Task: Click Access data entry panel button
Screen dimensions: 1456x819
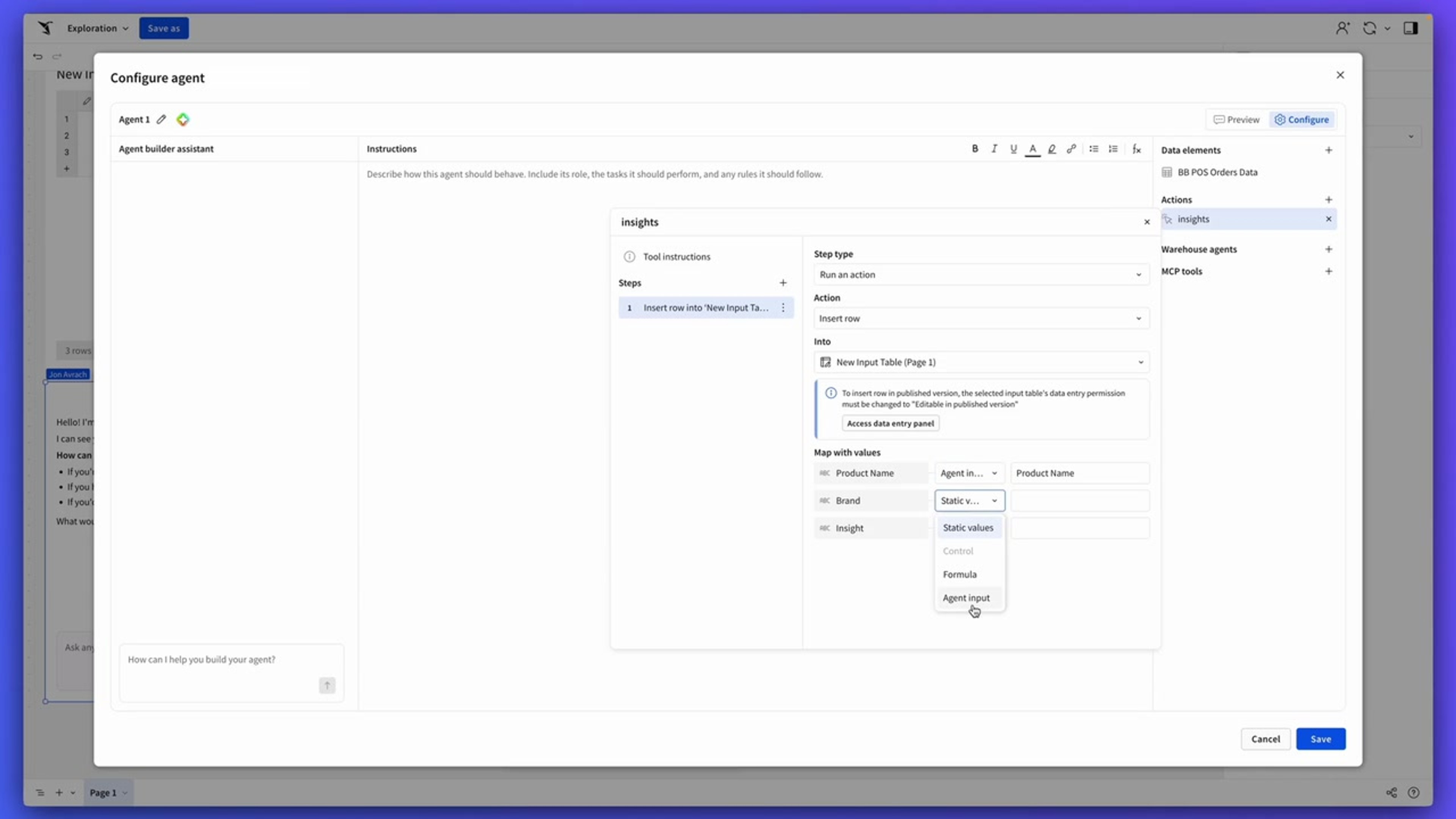Action: click(x=890, y=424)
